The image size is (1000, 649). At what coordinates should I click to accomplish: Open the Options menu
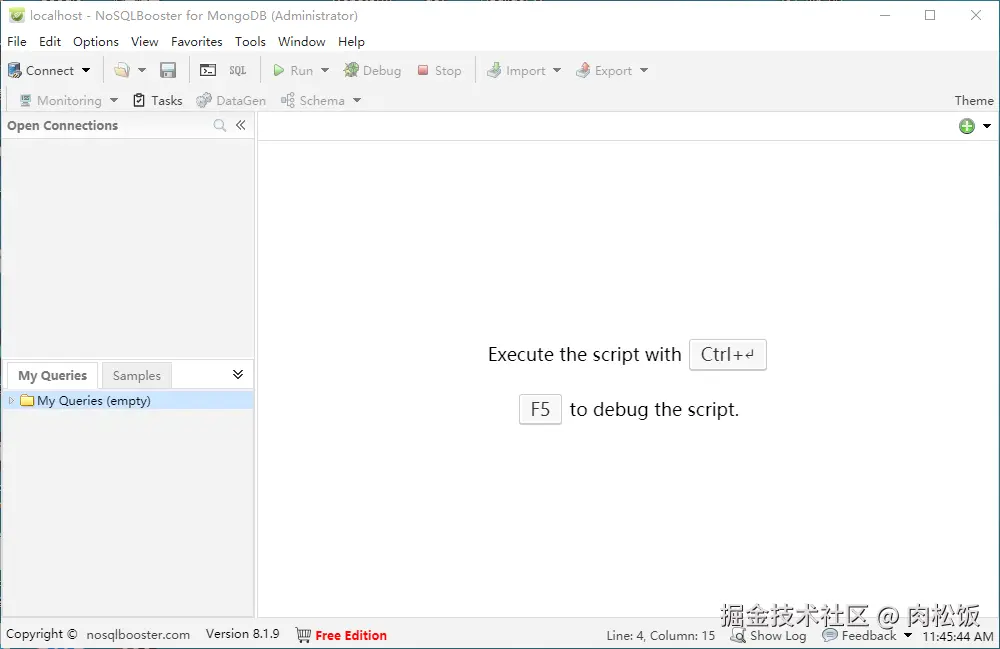point(96,42)
